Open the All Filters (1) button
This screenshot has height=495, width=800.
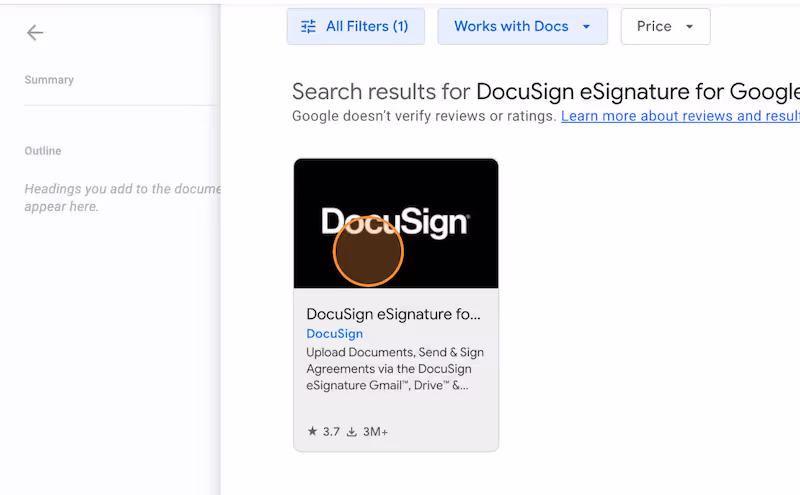[x=356, y=27]
